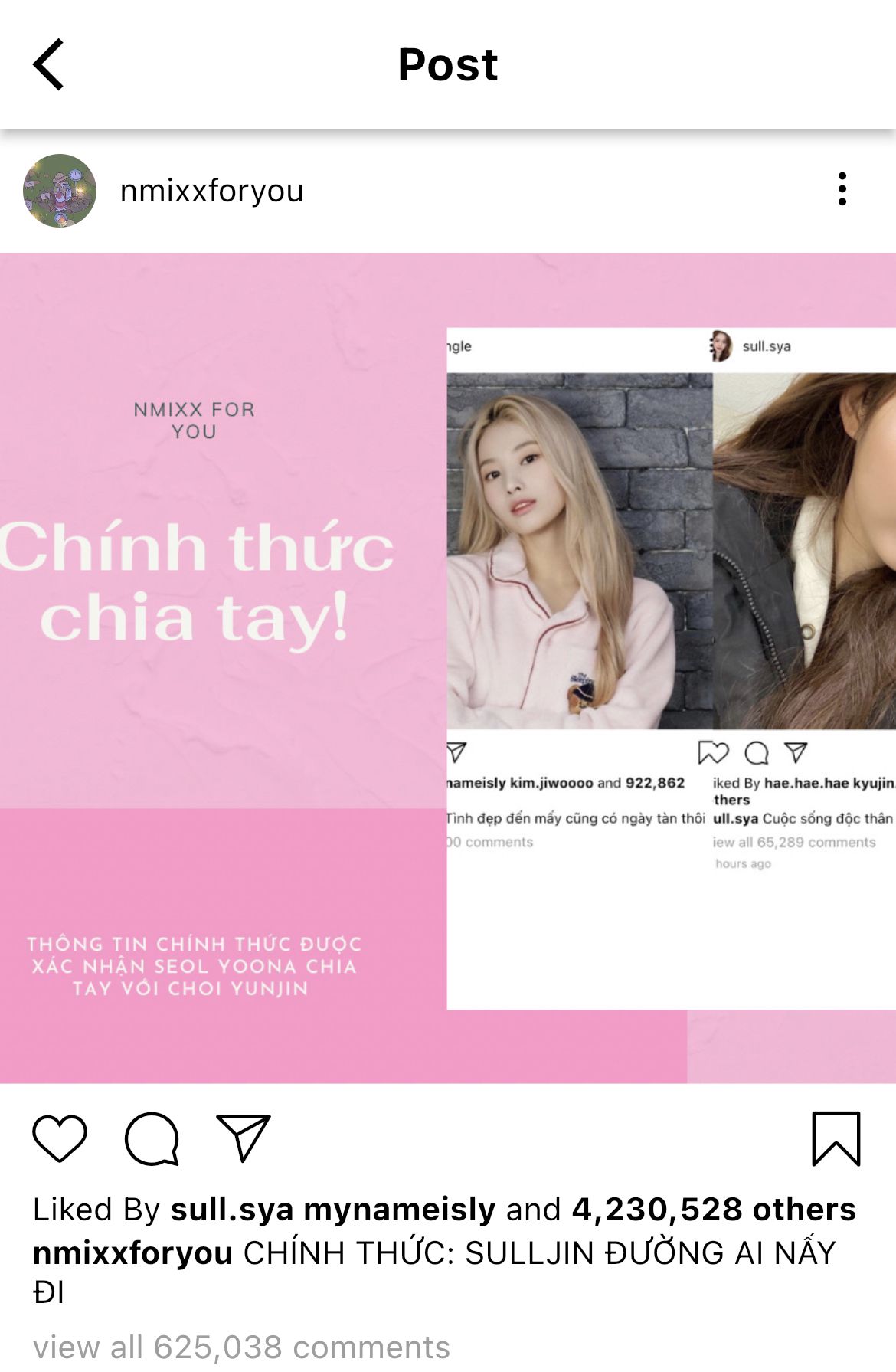Open sull.sya profile from likes line
Viewport: 896px width, 1372px height.
pyautogui.click(x=232, y=1210)
